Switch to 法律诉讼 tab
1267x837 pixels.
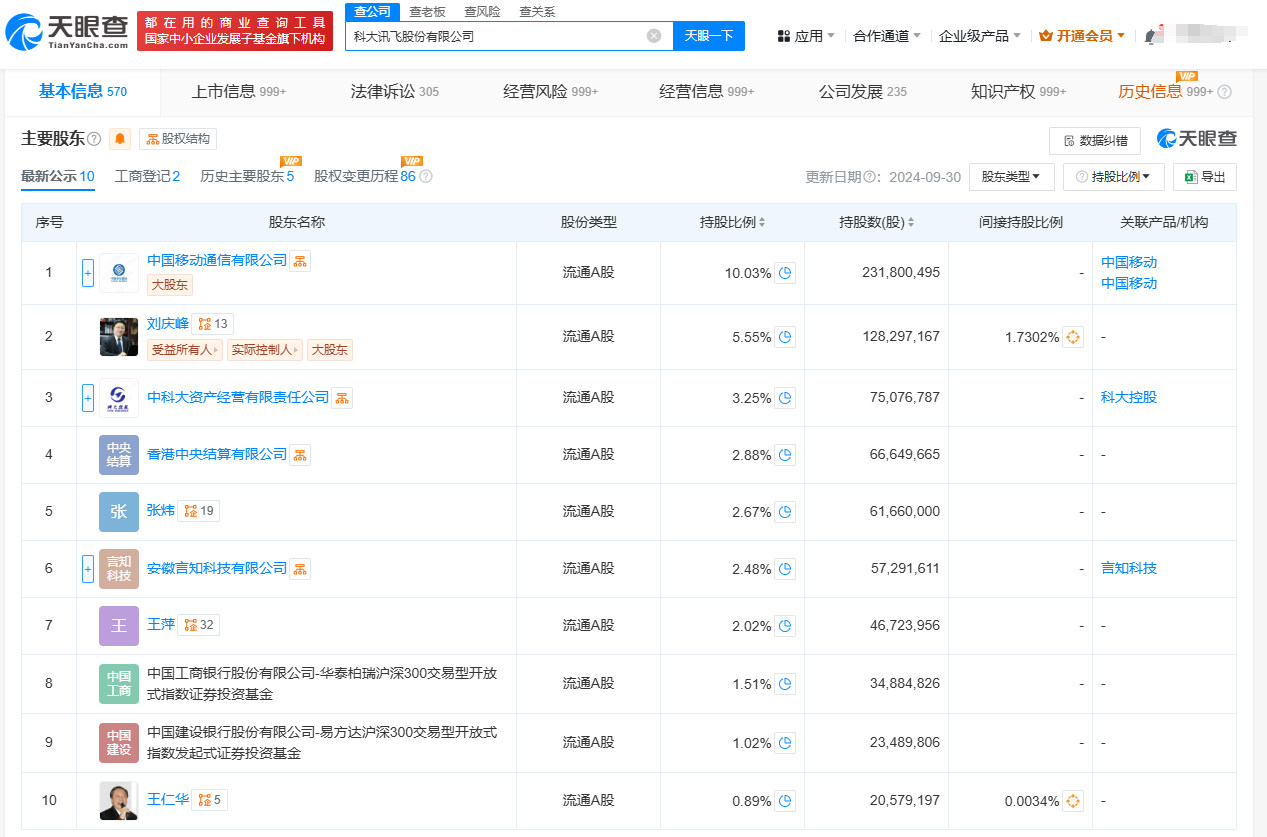click(x=394, y=92)
